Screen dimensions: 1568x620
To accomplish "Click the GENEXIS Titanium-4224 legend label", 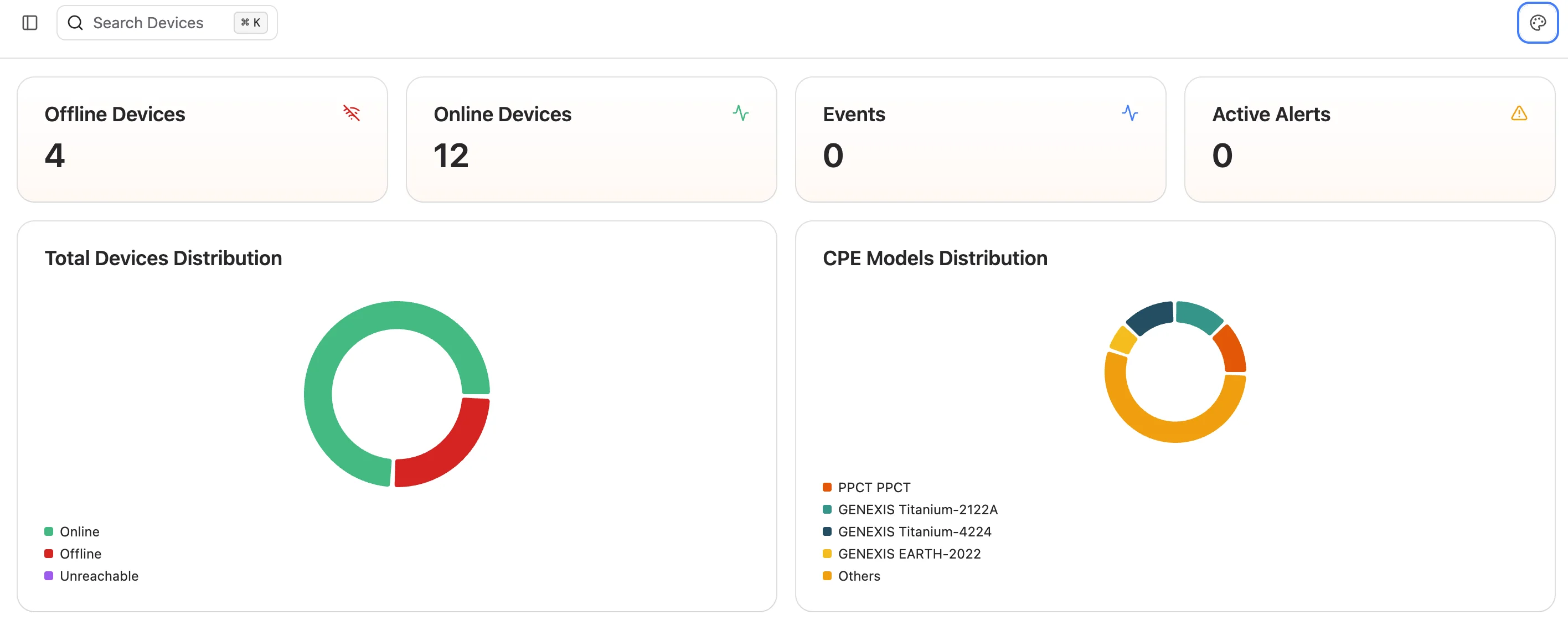I will click(x=915, y=531).
